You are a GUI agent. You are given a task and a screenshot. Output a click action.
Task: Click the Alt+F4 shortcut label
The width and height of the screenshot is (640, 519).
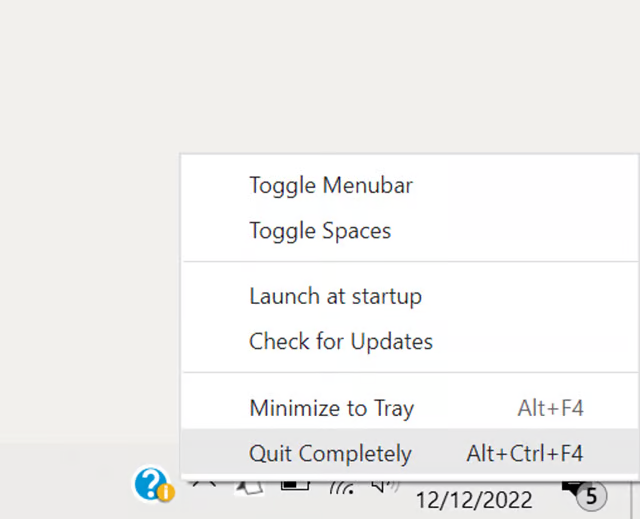pyautogui.click(x=550, y=408)
